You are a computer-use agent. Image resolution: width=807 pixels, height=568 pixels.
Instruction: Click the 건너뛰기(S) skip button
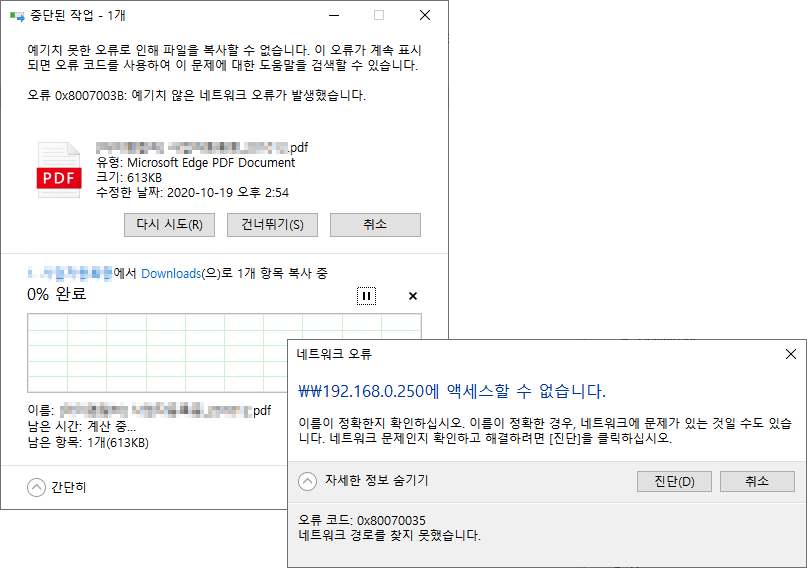click(x=272, y=225)
